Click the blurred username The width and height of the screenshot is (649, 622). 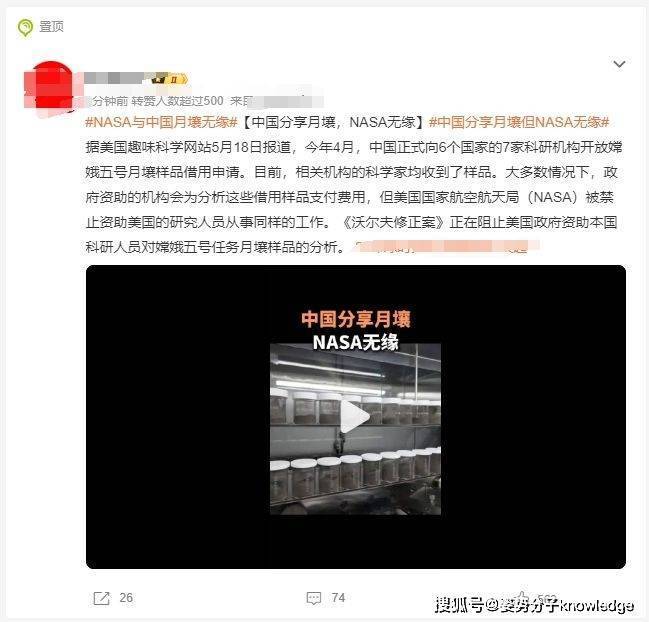coord(114,78)
